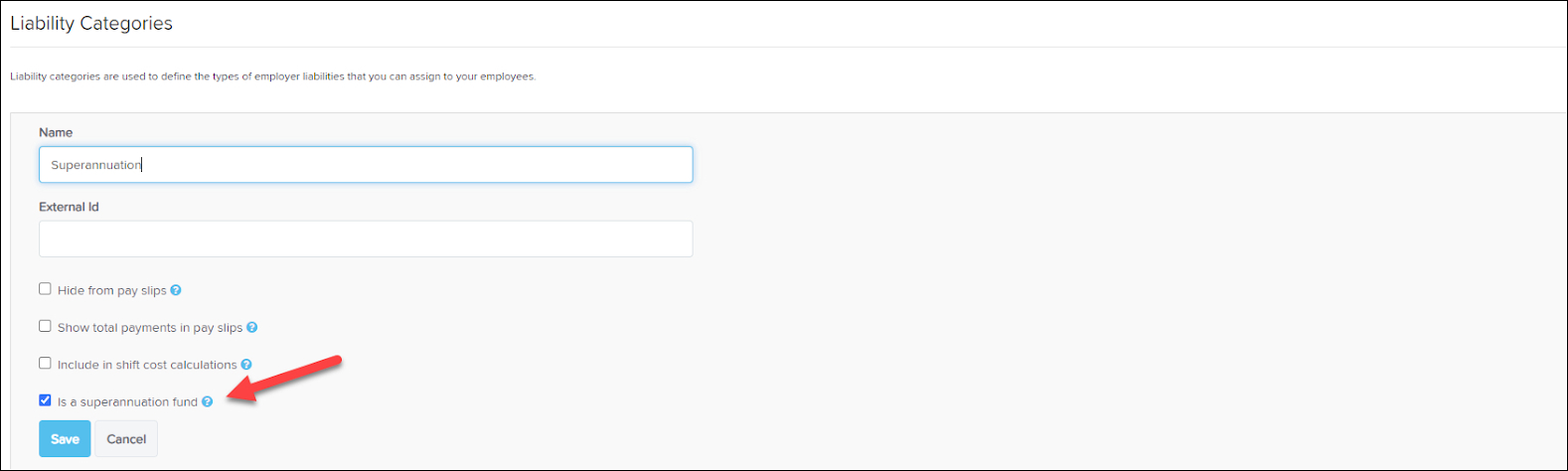Save the liability category
Image resolution: width=1568 pixels, height=471 pixels.
(x=65, y=439)
